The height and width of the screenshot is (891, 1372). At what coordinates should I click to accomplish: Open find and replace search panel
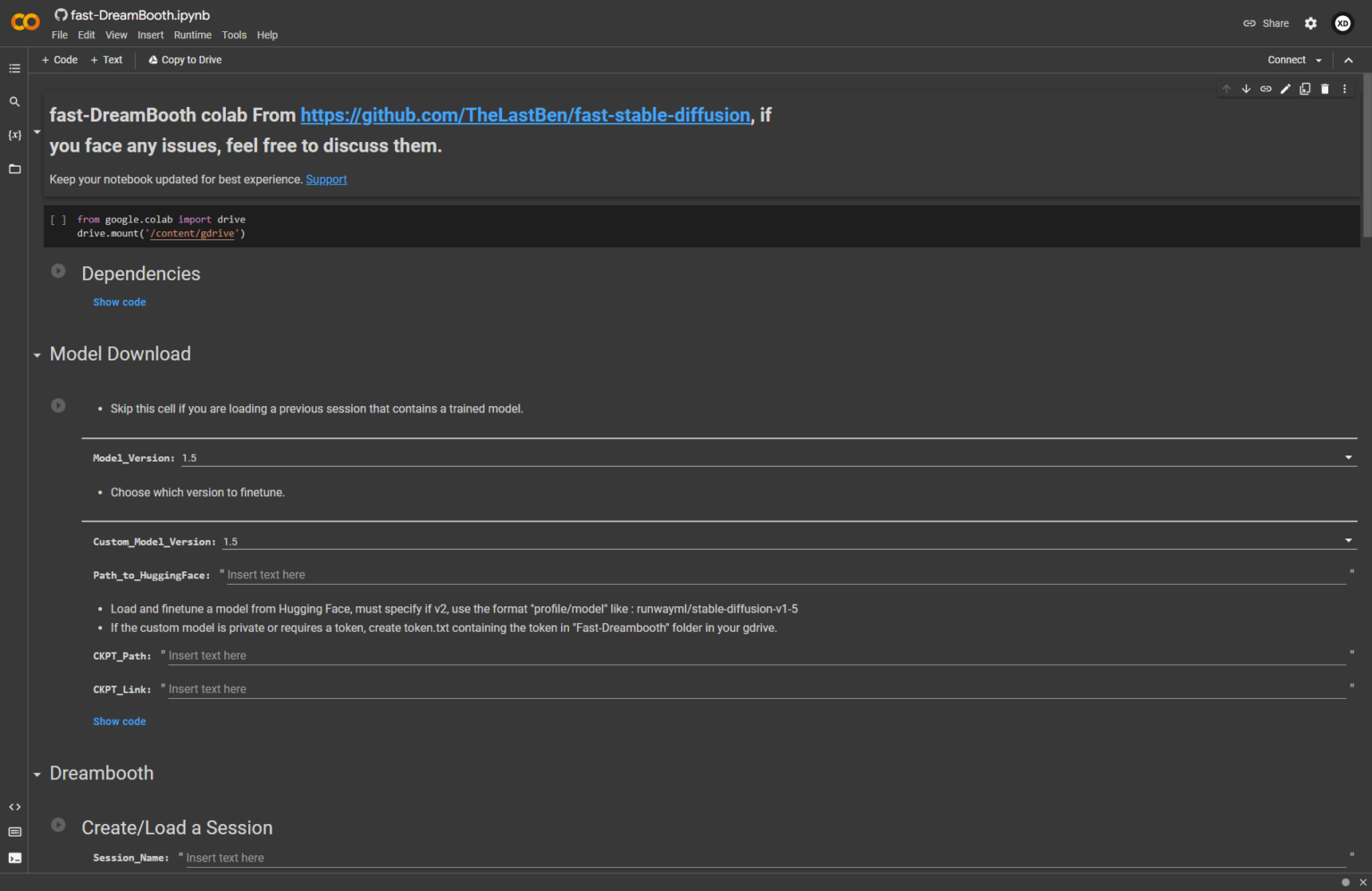click(x=14, y=102)
